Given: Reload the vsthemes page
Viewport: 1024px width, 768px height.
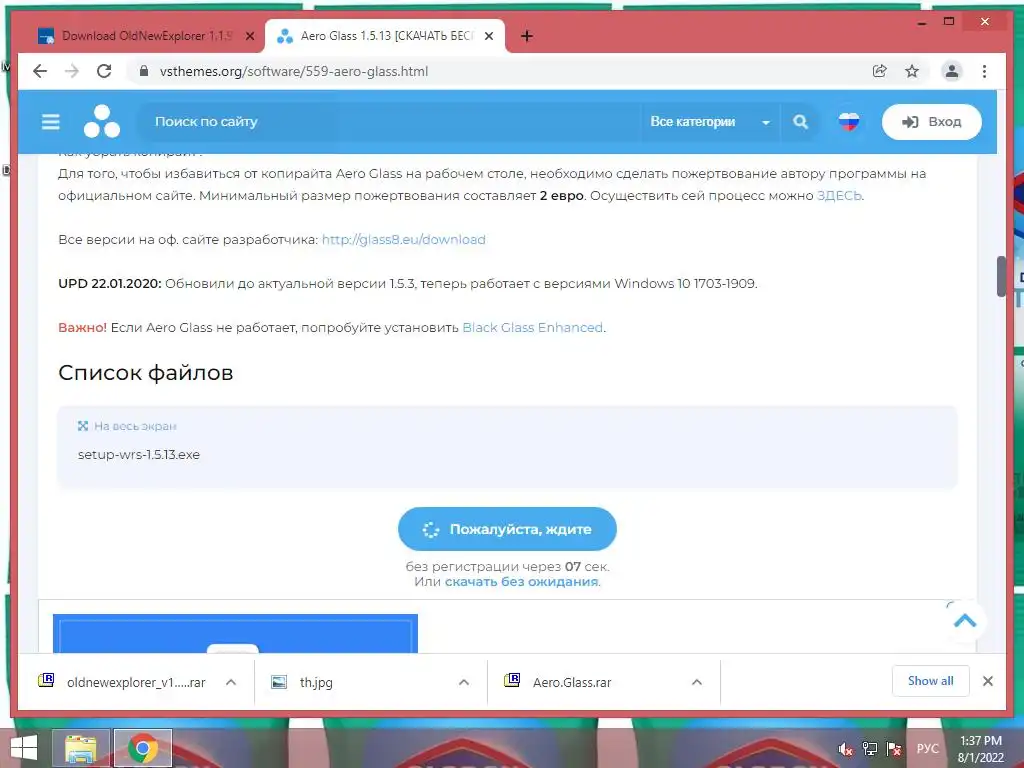Looking at the screenshot, I should pos(104,71).
